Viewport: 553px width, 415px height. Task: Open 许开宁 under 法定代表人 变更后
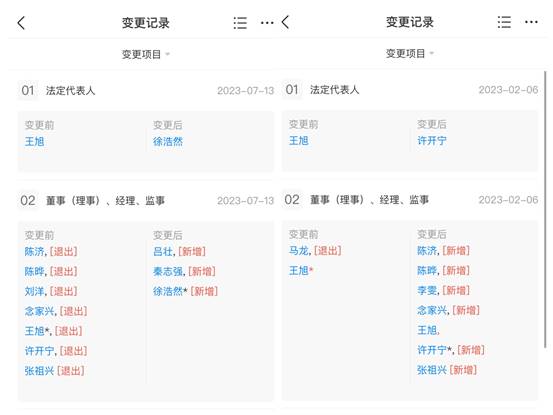point(432,141)
